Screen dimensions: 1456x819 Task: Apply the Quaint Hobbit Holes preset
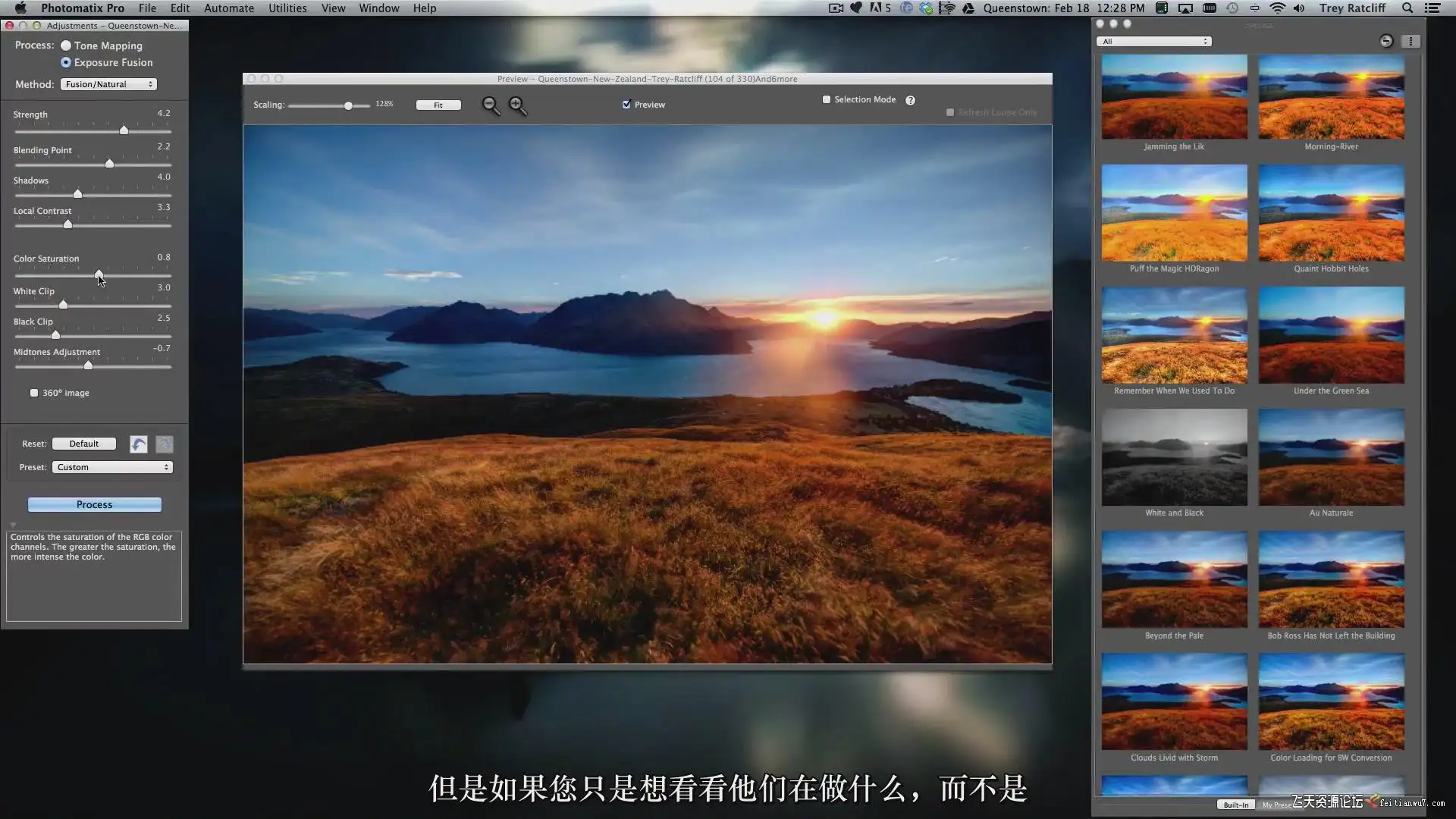tap(1331, 213)
